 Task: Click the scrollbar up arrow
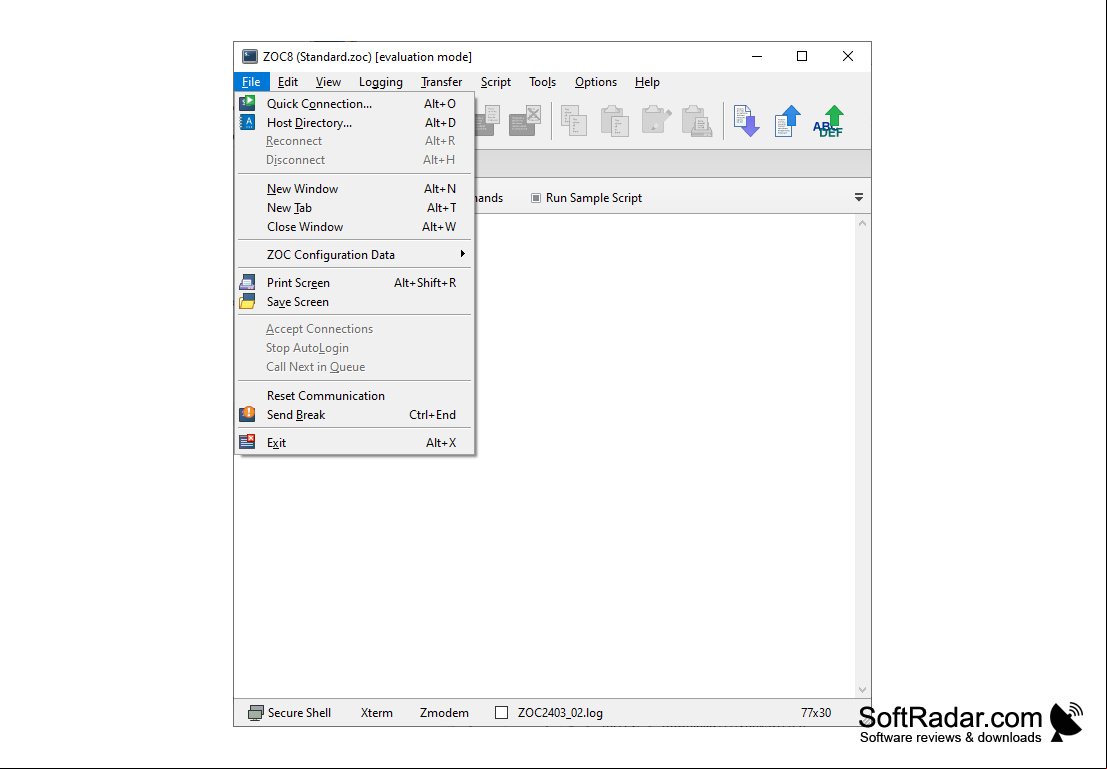[x=862, y=223]
